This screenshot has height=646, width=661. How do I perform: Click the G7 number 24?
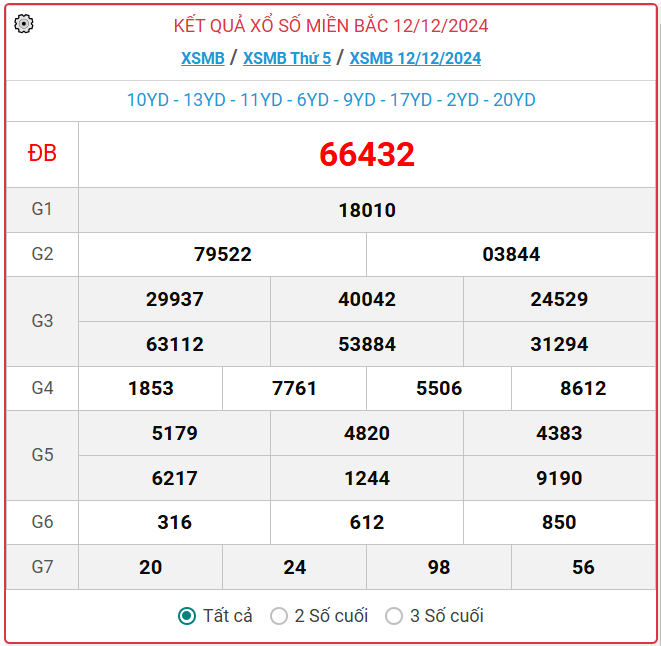click(294, 567)
